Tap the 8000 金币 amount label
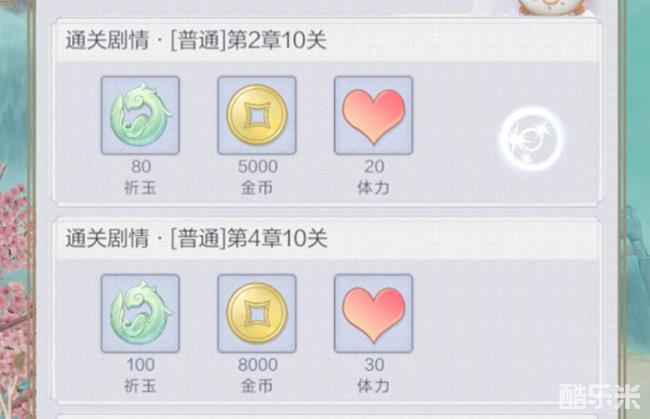The width and height of the screenshot is (650, 419). pos(257,375)
